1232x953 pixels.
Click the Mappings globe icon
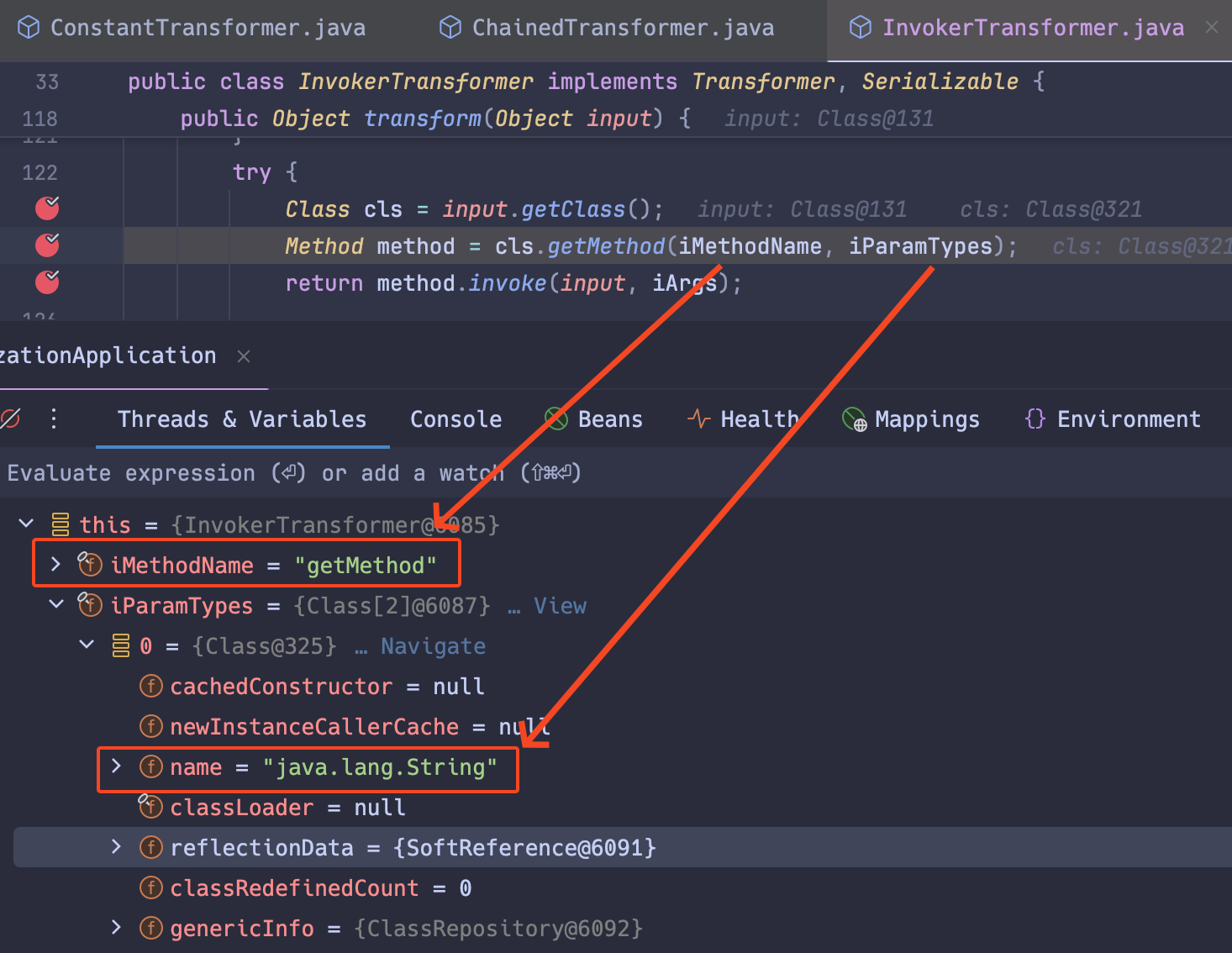pos(855,419)
